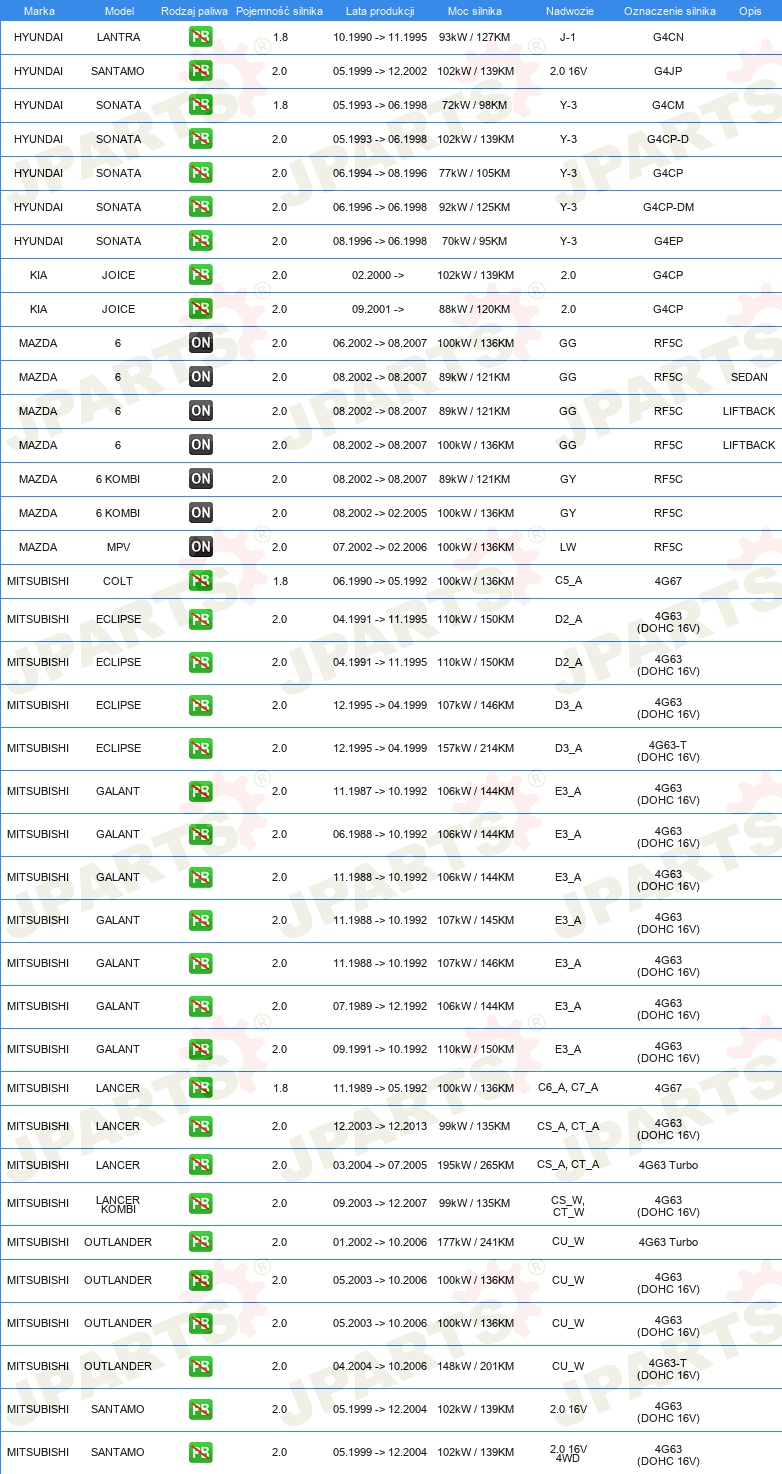Select the petrol icon for OUTLANDER 177kW Turbo

(201, 1242)
